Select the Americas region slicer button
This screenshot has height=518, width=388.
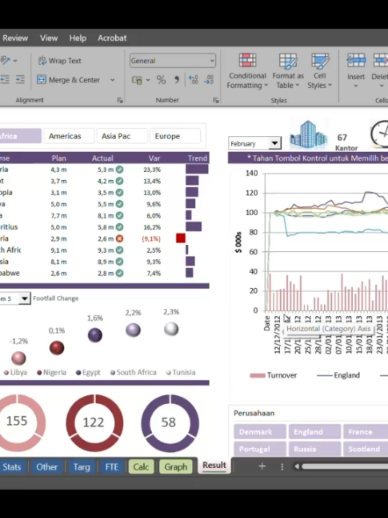69,136
